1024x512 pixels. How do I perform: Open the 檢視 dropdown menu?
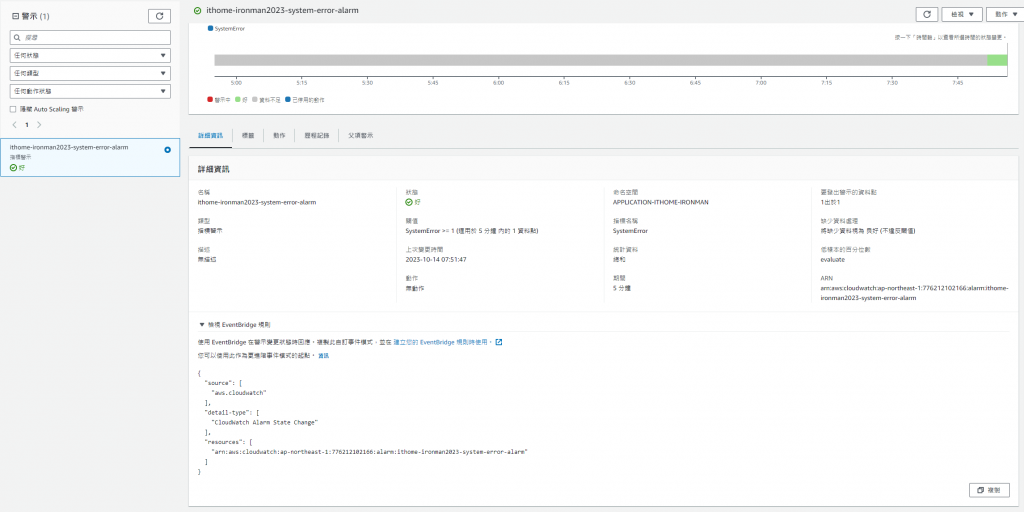[963, 14]
